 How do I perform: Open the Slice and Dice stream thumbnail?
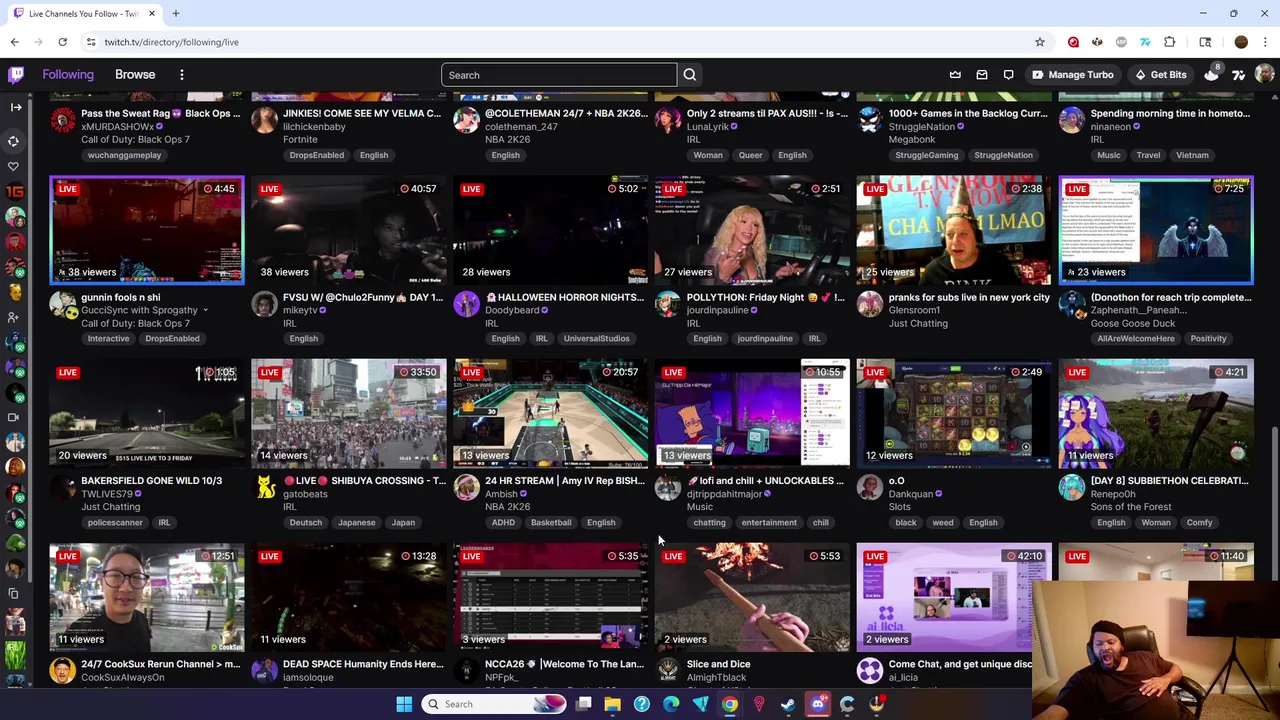[x=752, y=598]
